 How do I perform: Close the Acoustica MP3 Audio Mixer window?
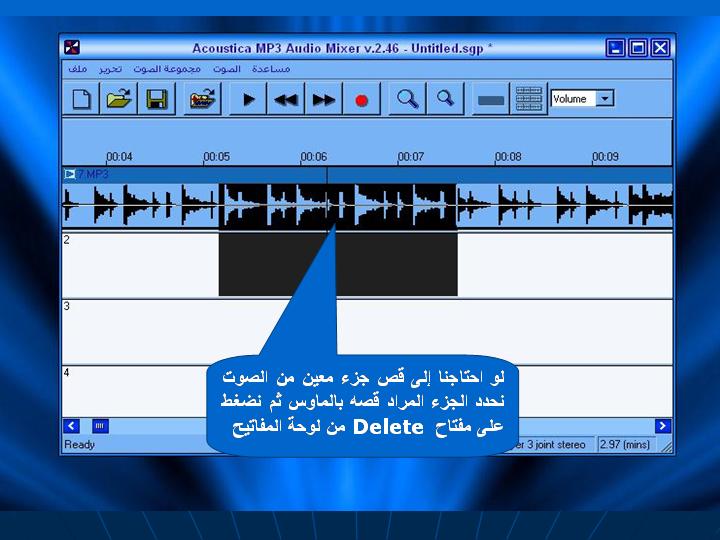click(660, 48)
